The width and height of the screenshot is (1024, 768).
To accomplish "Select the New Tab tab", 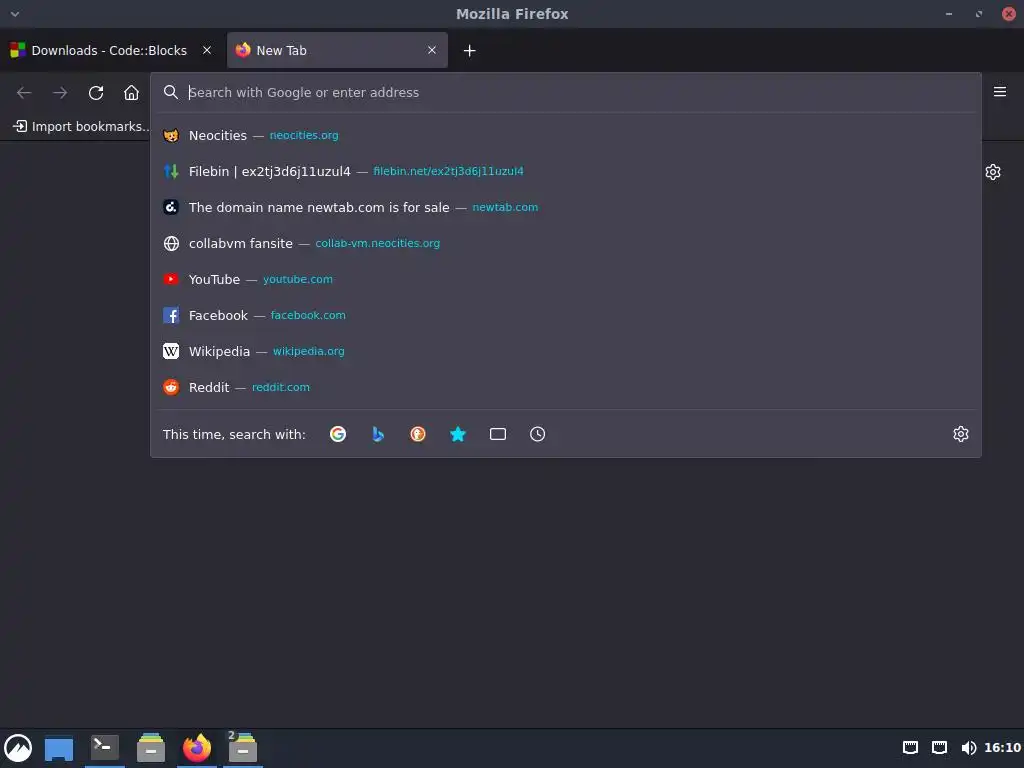I will point(337,50).
